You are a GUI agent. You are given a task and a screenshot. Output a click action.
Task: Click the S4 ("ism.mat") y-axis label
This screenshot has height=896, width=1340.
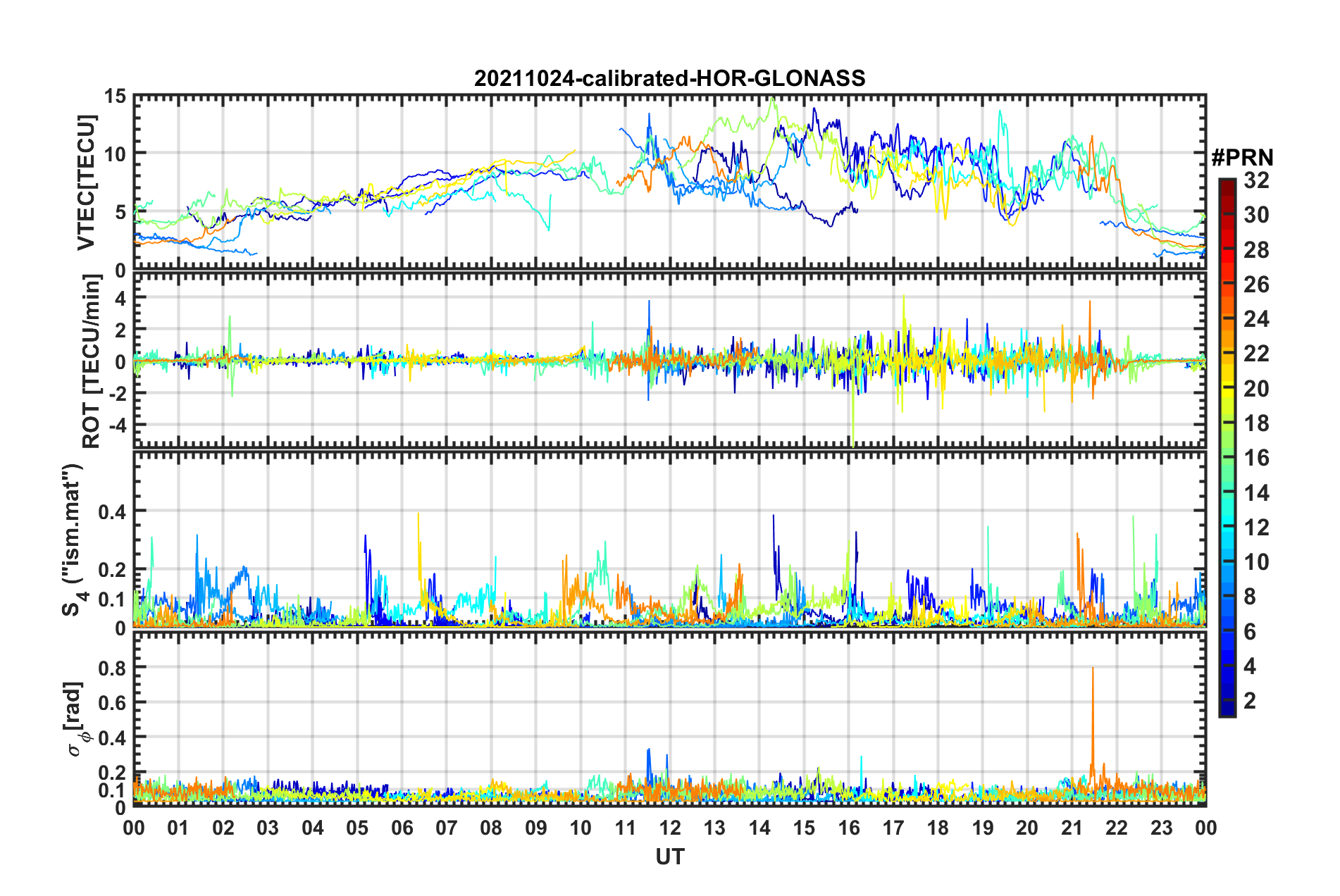73,540
